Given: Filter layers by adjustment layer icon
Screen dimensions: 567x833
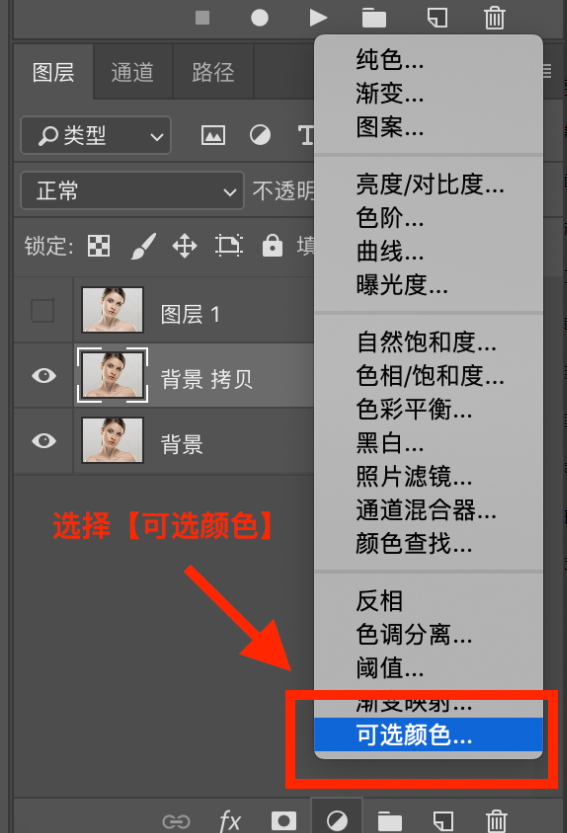Looking at the screenshot, I should 260,135.
